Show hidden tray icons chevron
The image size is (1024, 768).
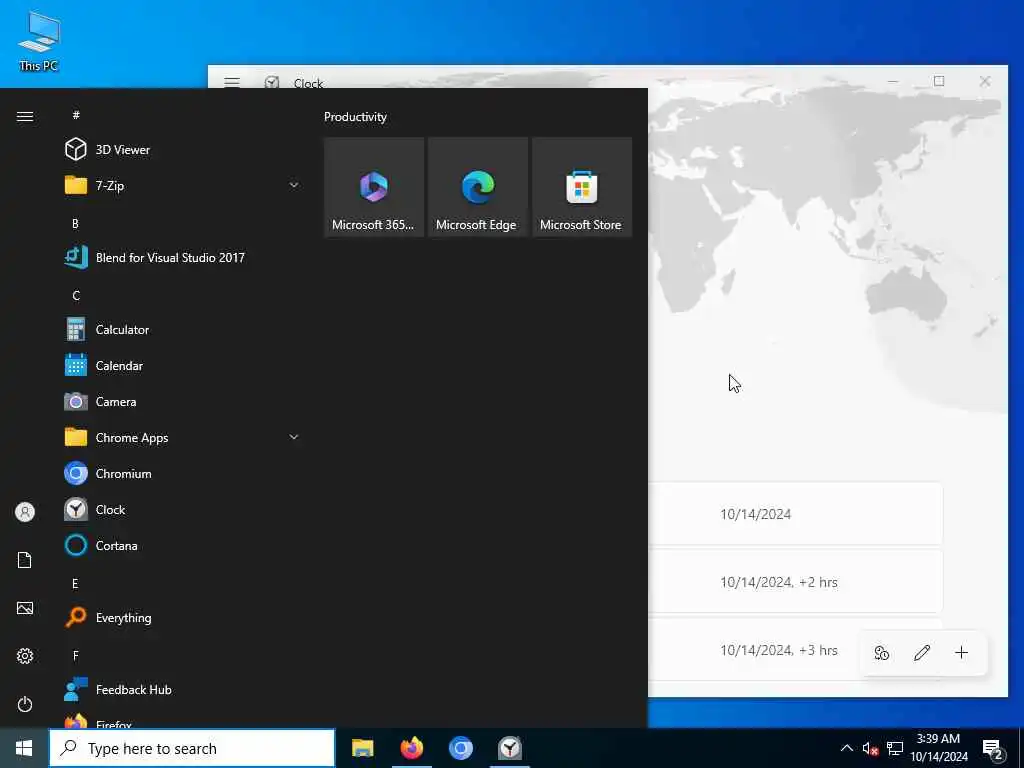point(846,748)
